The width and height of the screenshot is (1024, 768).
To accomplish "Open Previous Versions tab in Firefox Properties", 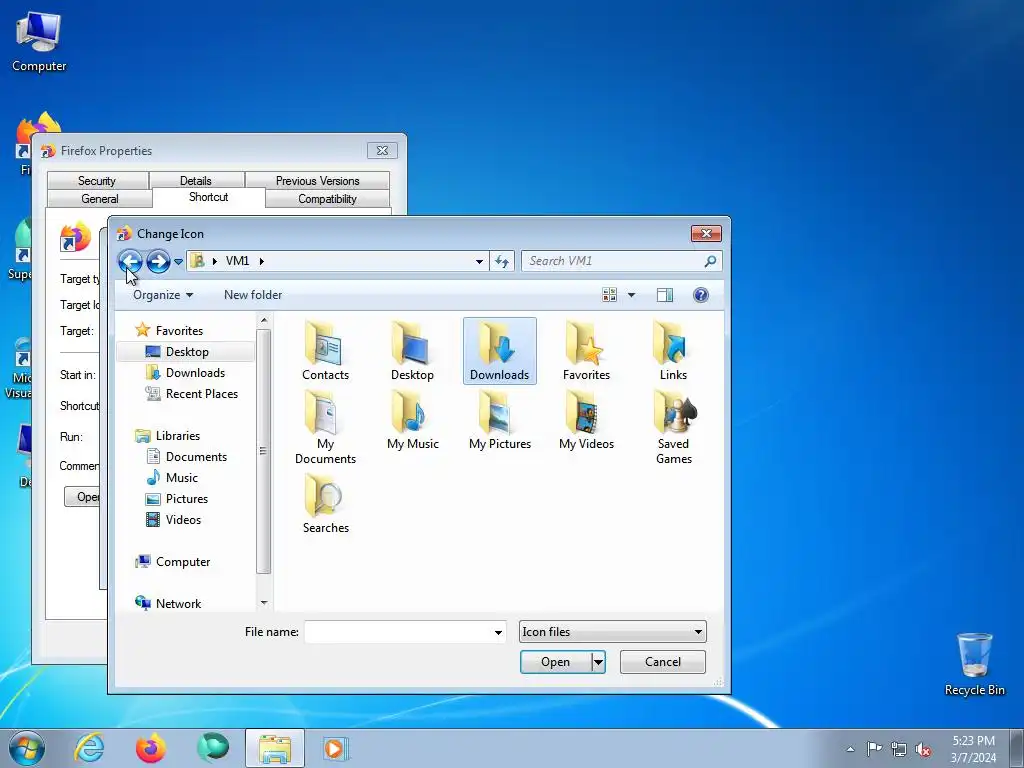I will click(317, 181).
